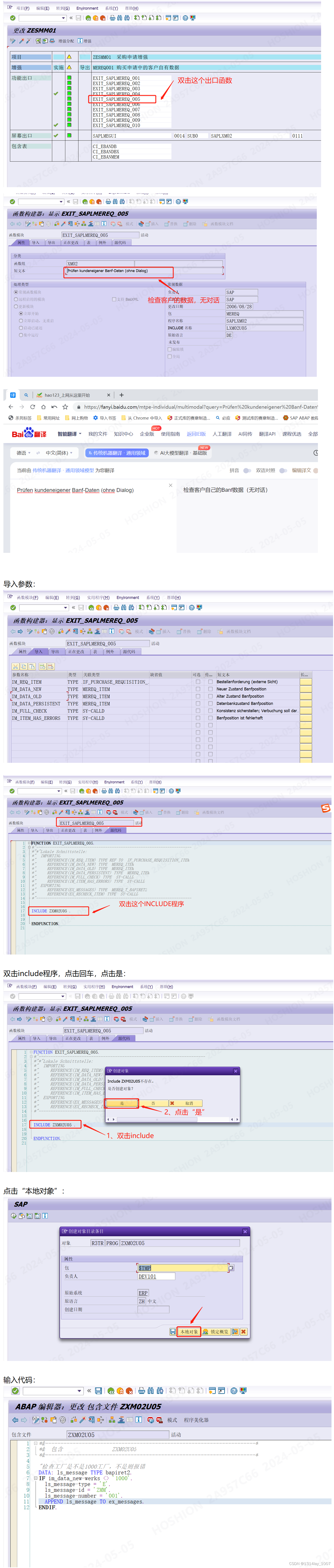Click the green Enter checkmark in ABAP editor toolbar
This screenshot has height=1568, width=334.
coord(15,1390)
